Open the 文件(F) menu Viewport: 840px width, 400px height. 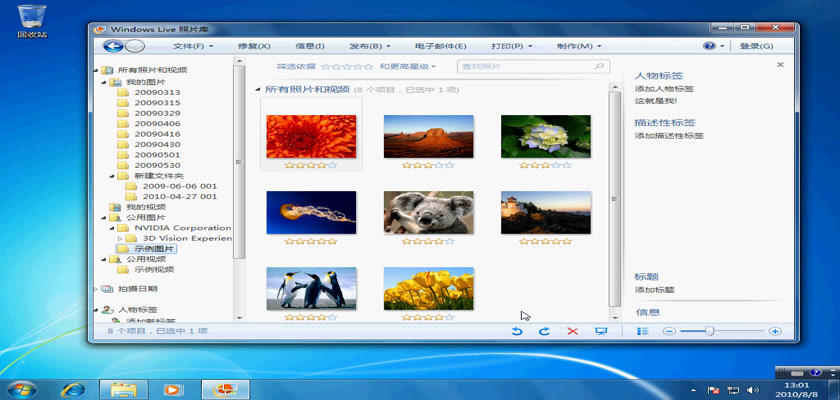coord(193,46)
